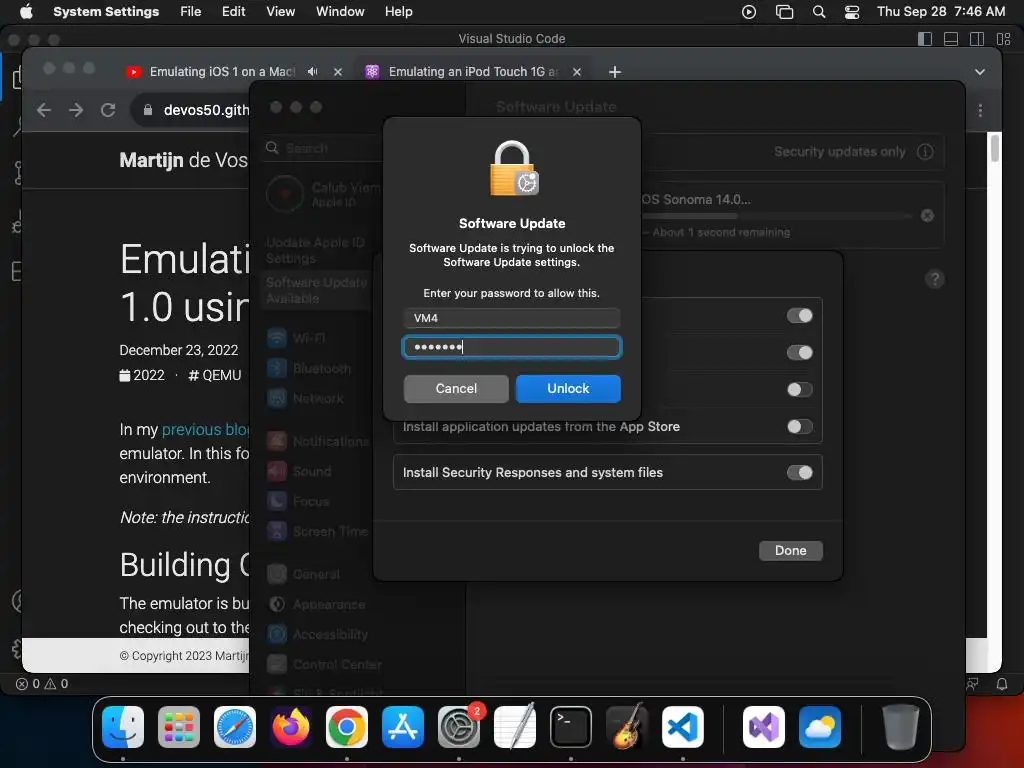Image resolution: width=1024 pixels, height=768 pixels.
Task: Open the Window menu
Action: click(340, 12)
